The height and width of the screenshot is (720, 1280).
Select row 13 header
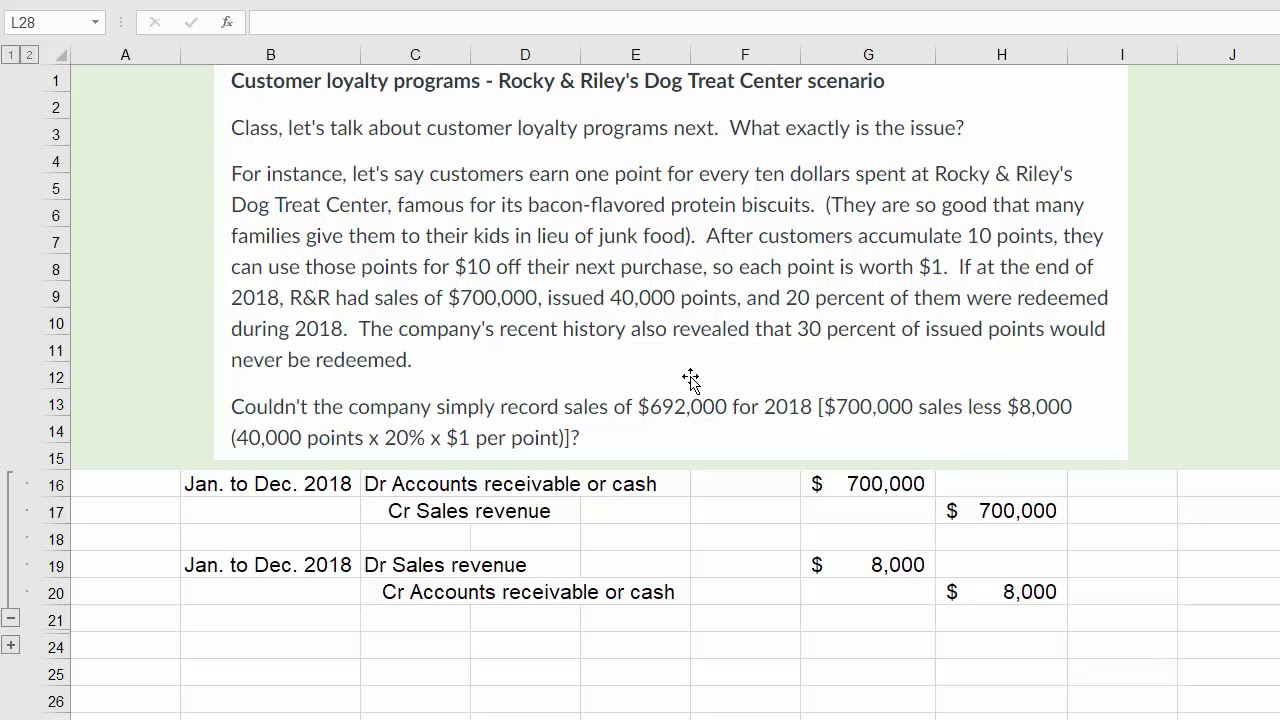[56, 405]
